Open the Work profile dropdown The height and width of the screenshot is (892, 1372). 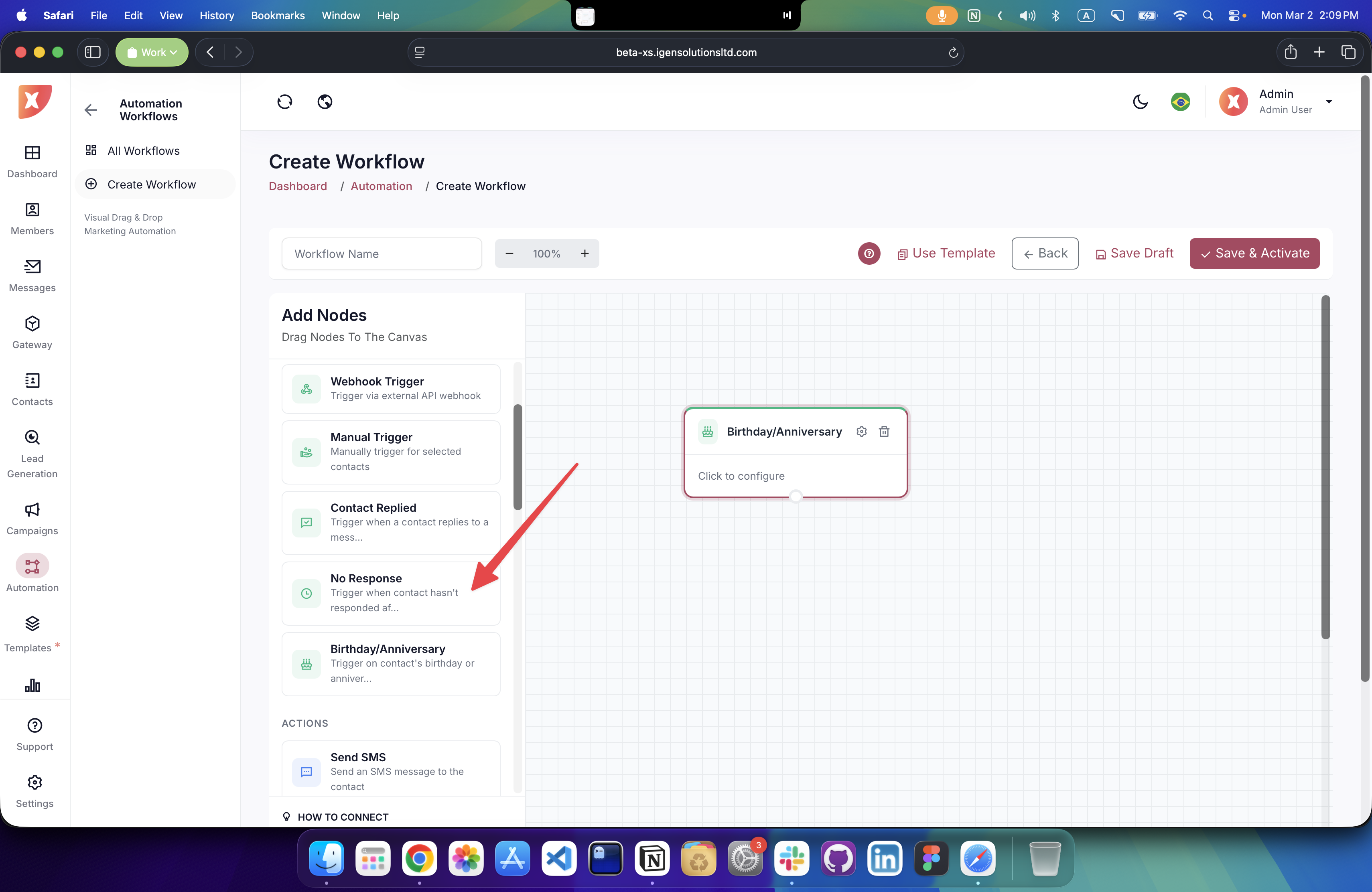pyautogui.click(x=152, y=53)
